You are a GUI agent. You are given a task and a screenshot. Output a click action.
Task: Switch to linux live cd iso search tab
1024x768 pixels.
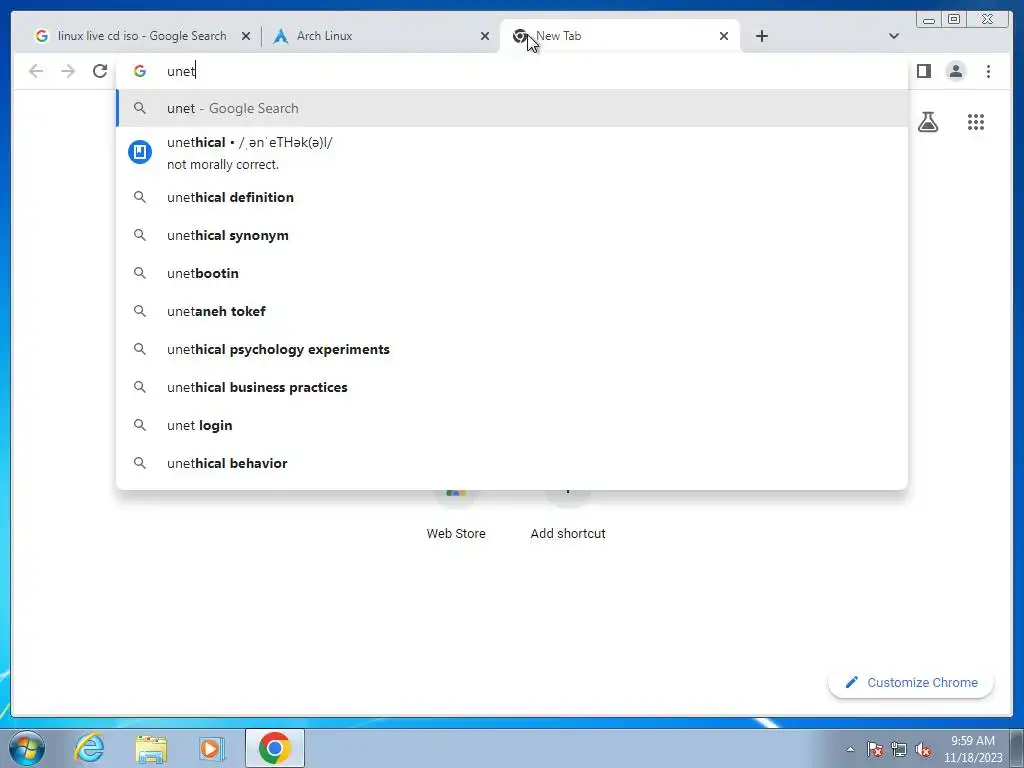[140, 36]
